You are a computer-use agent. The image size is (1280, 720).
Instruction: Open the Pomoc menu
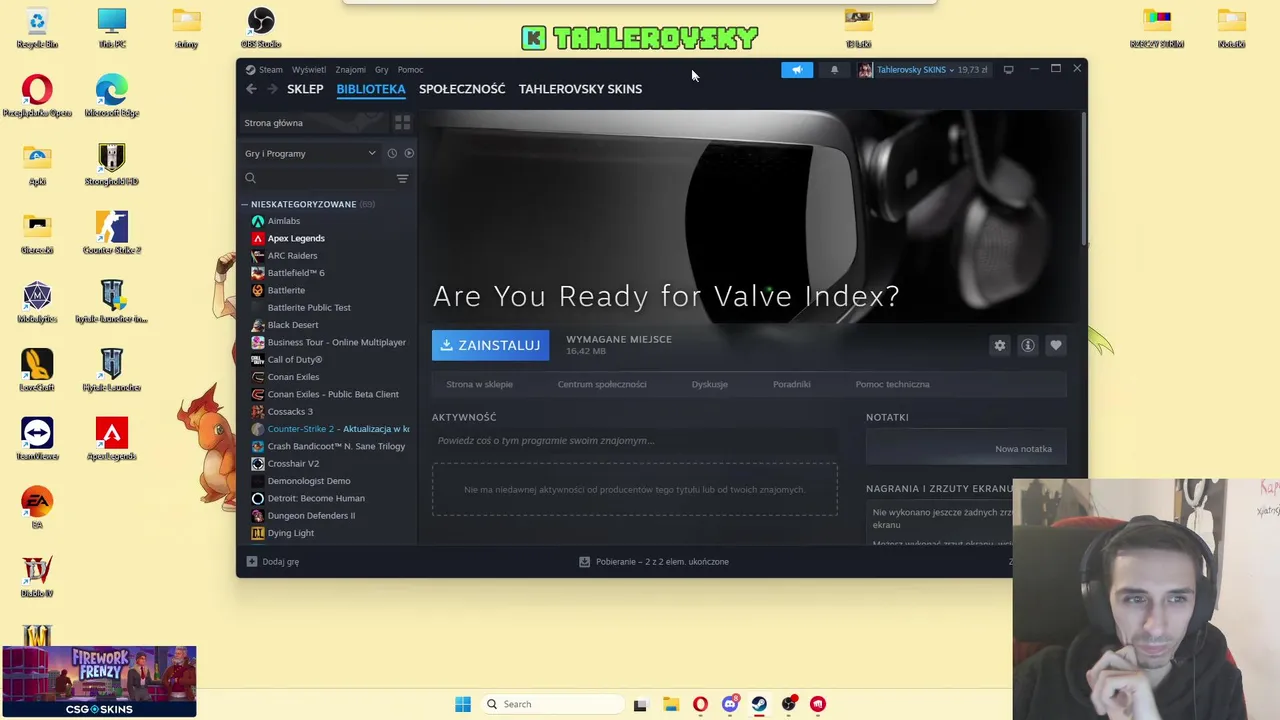click(x=410, y=70)
